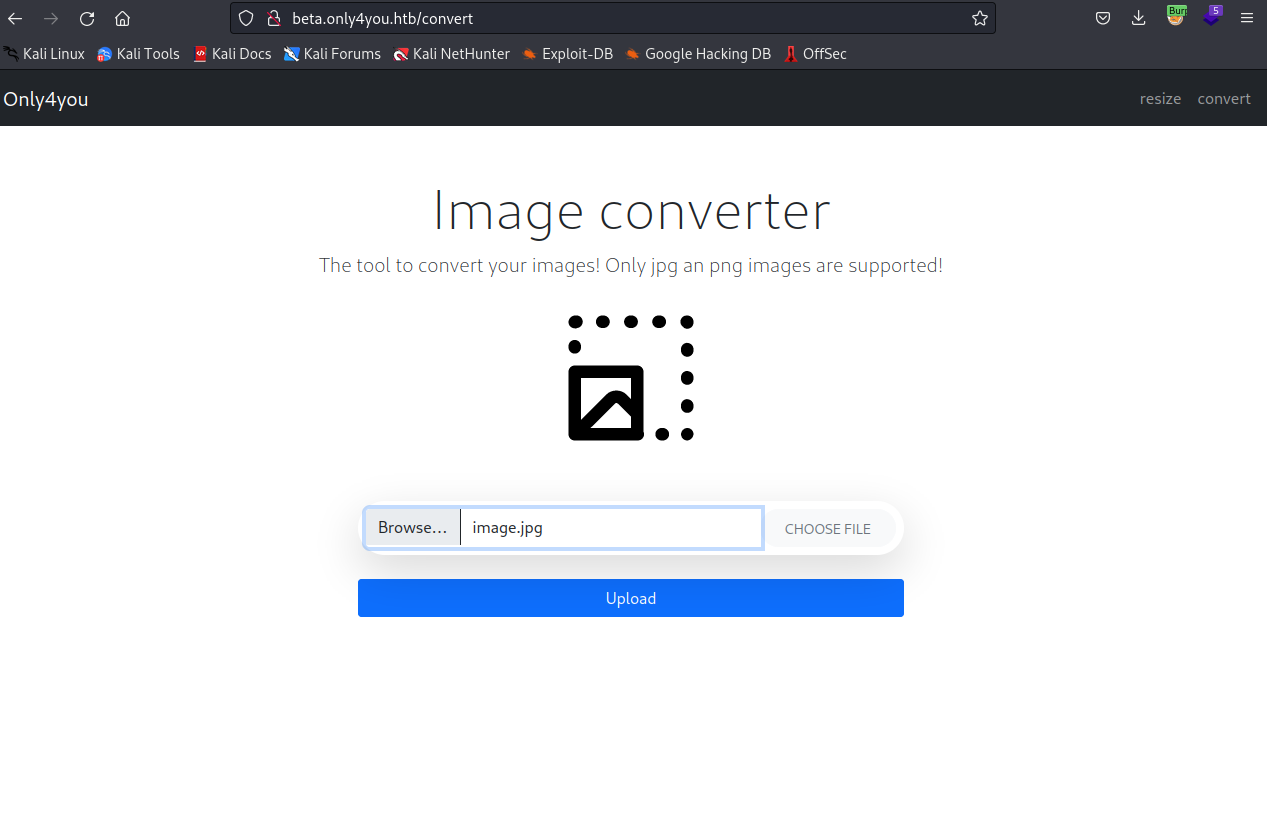
Task: Click the purple extension badge showing 5
Action: pos(1211,17)
